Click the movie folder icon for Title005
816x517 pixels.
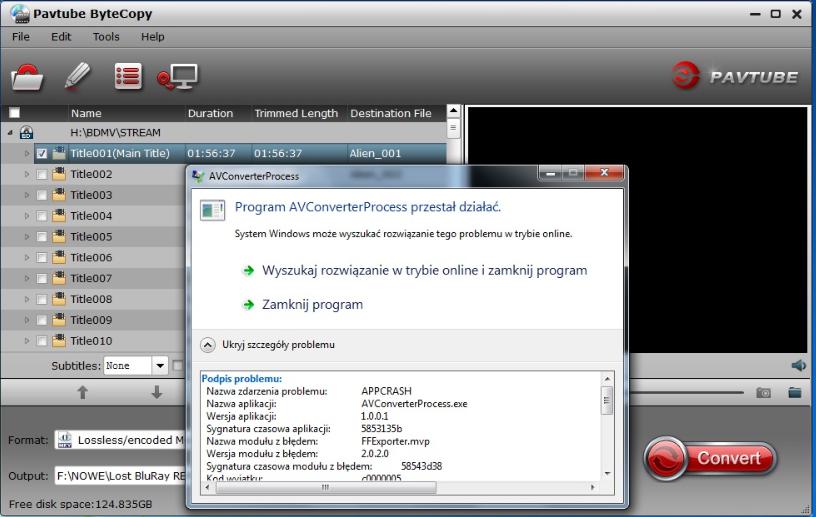coord(59,236)
